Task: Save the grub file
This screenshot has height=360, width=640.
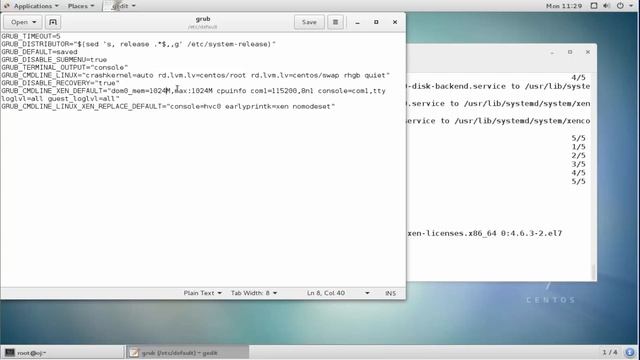Action: pyautogui.click(x=309, y=22)
